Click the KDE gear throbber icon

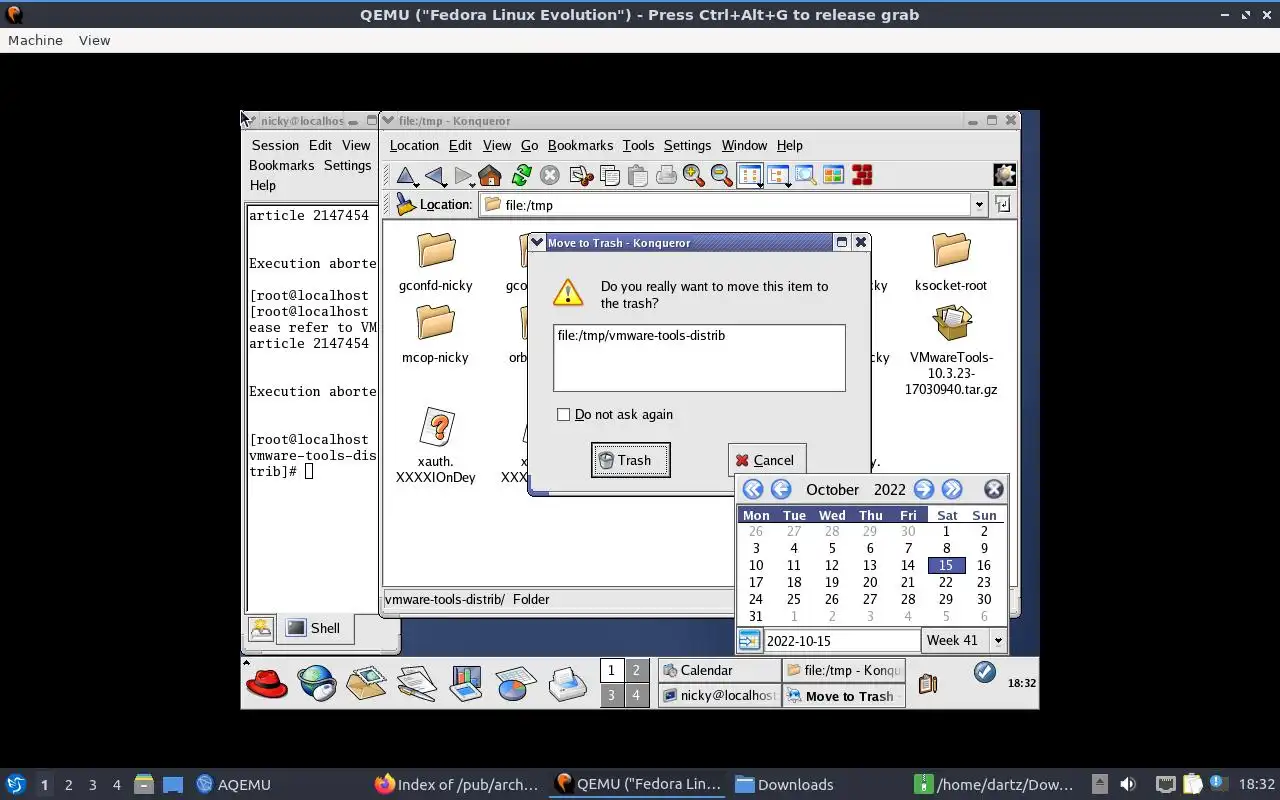click(1004, 175)
